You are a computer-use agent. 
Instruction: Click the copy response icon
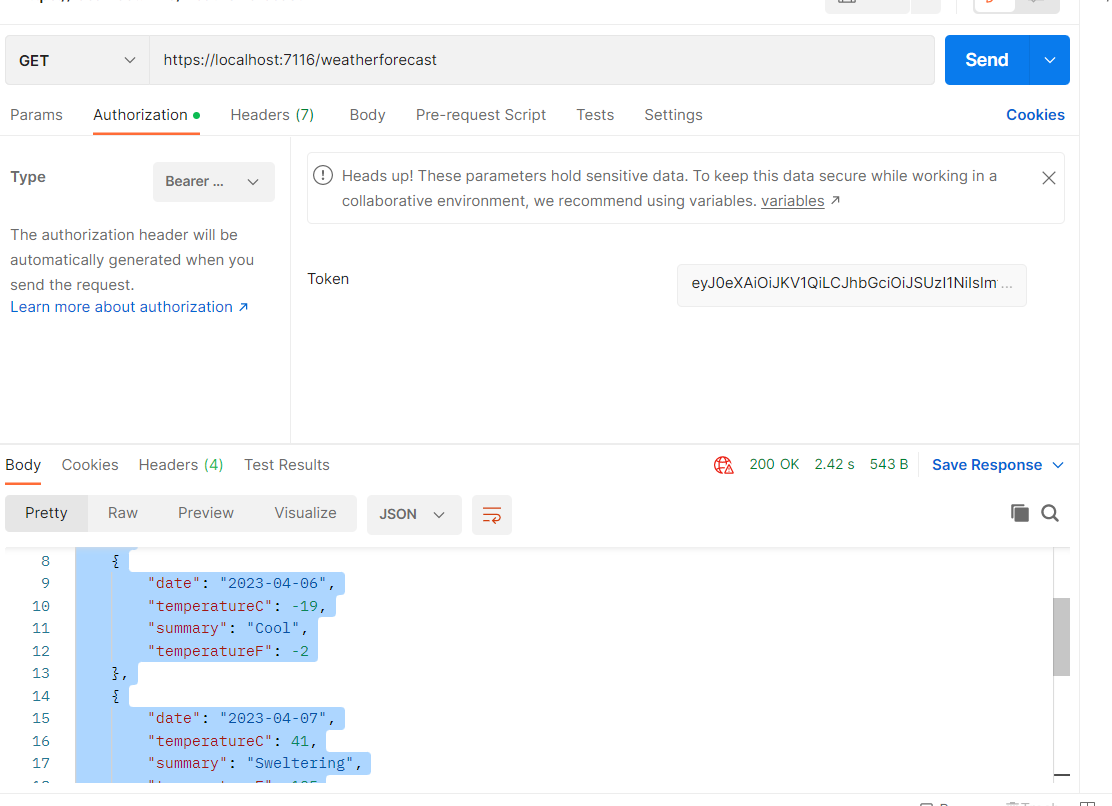1019,513
